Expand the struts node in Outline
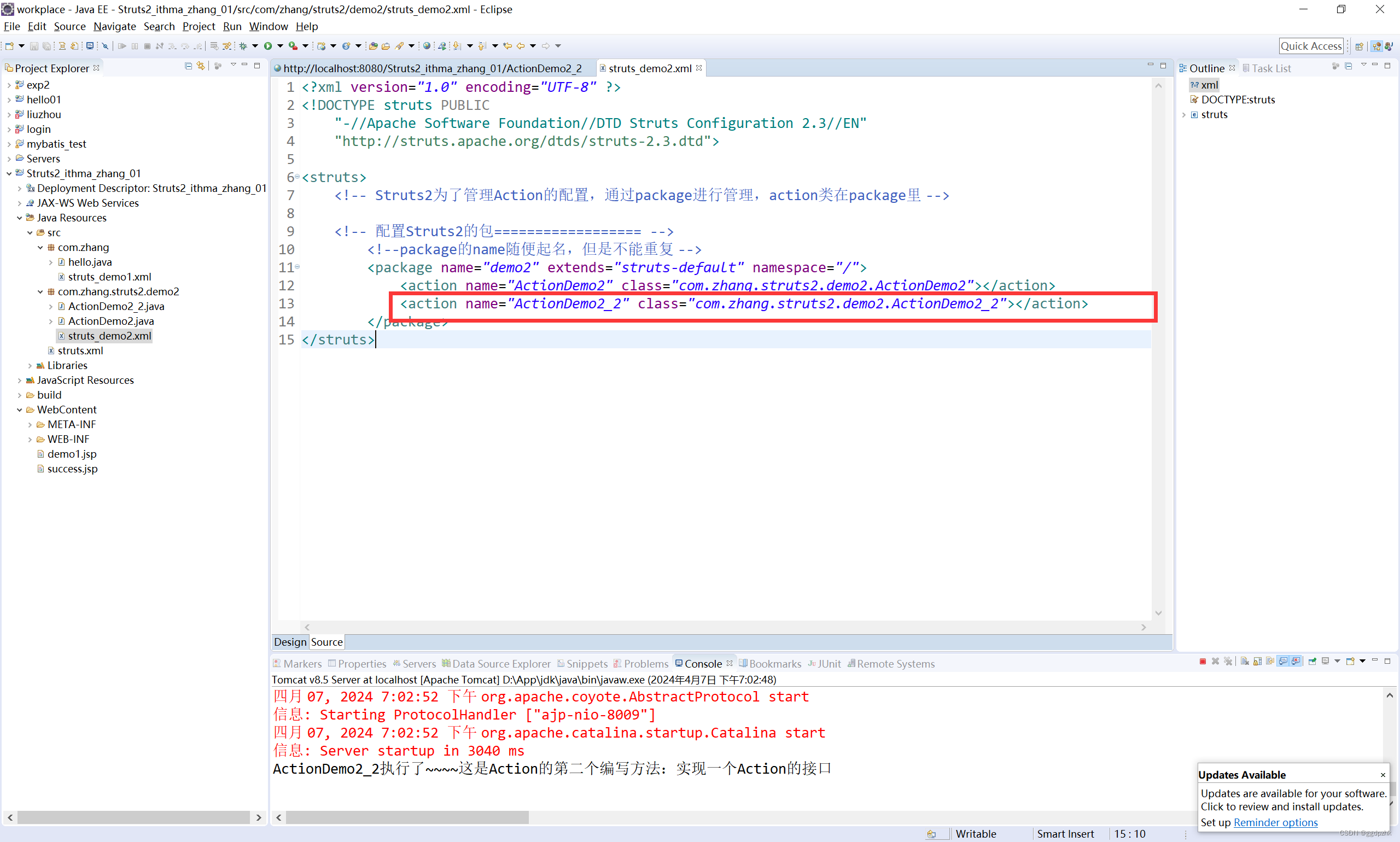Image resolution: width=1400 pixels, height=842 pixels. (x=1184, y=115)
